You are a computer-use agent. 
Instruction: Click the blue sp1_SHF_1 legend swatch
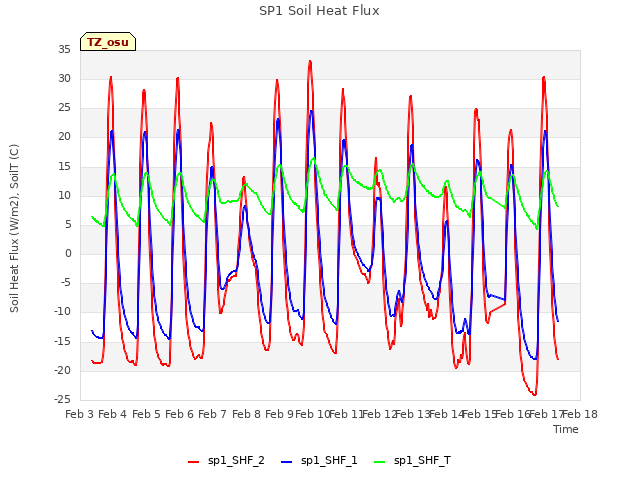[287, 462]
